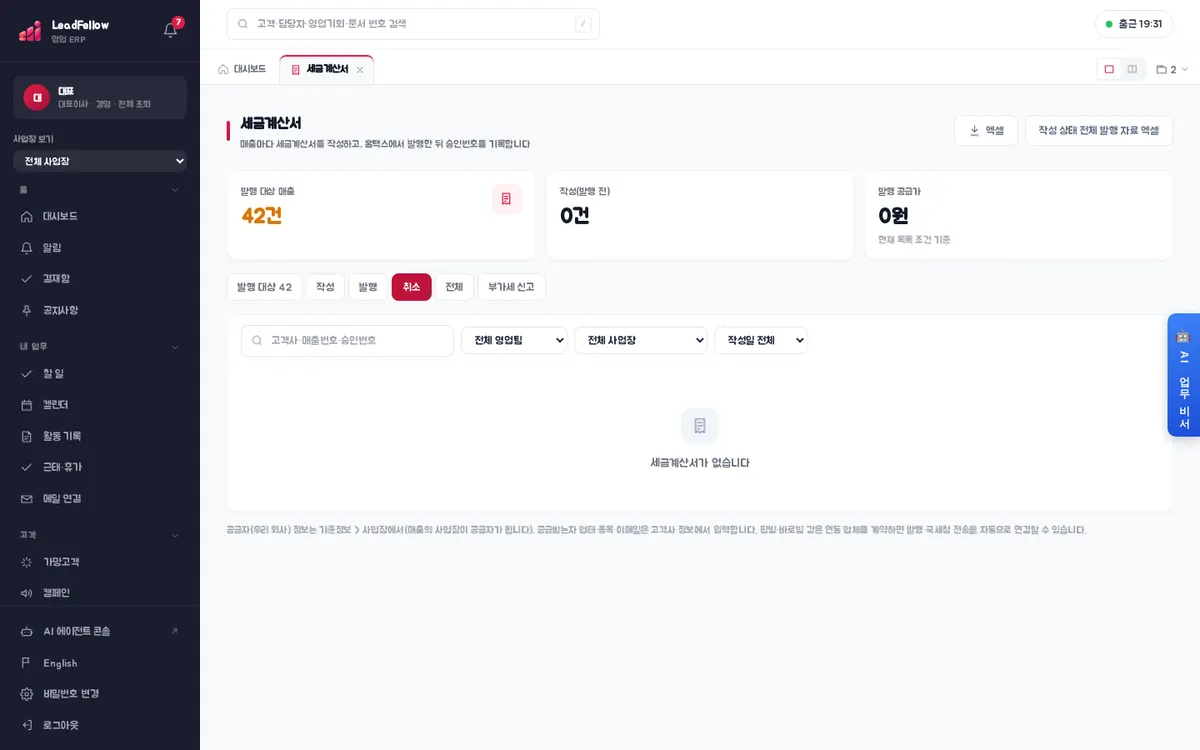Click the LeadFellow logo icon

[30, 31]
